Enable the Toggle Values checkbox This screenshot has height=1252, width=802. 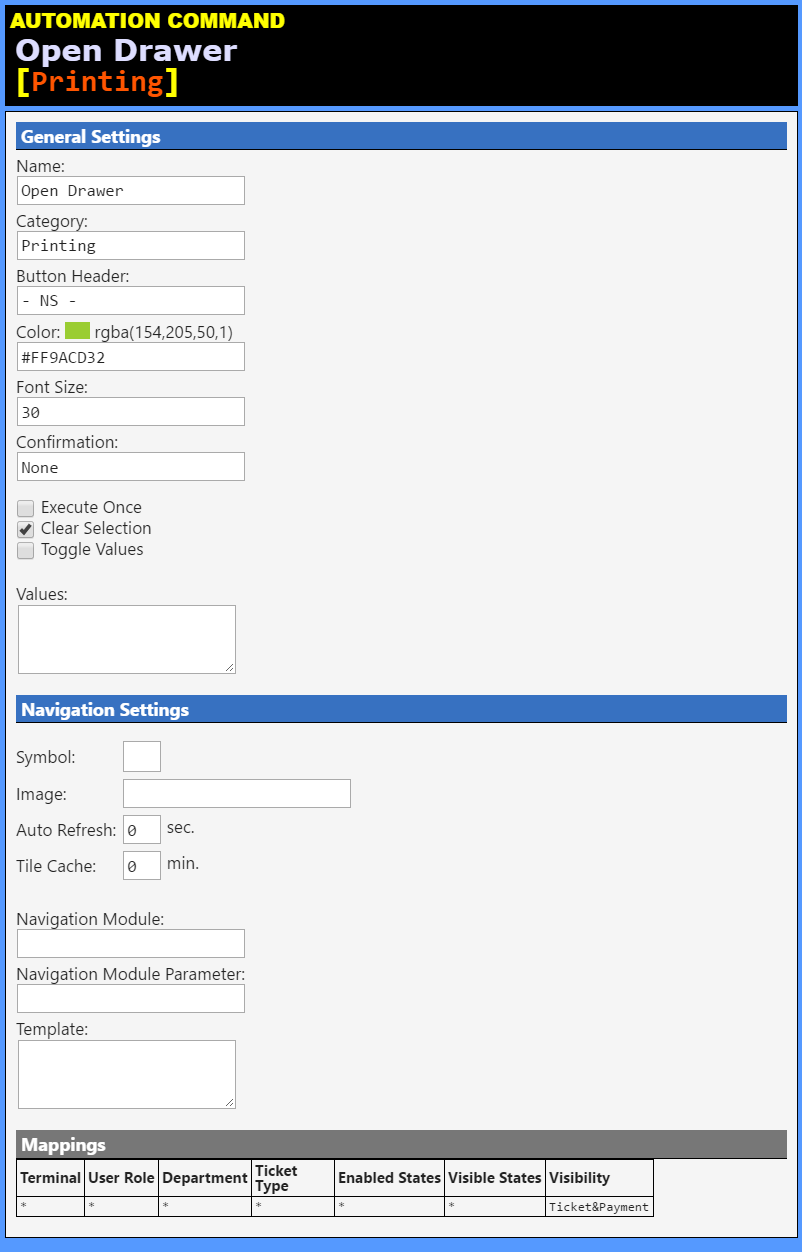pos(25,550)
